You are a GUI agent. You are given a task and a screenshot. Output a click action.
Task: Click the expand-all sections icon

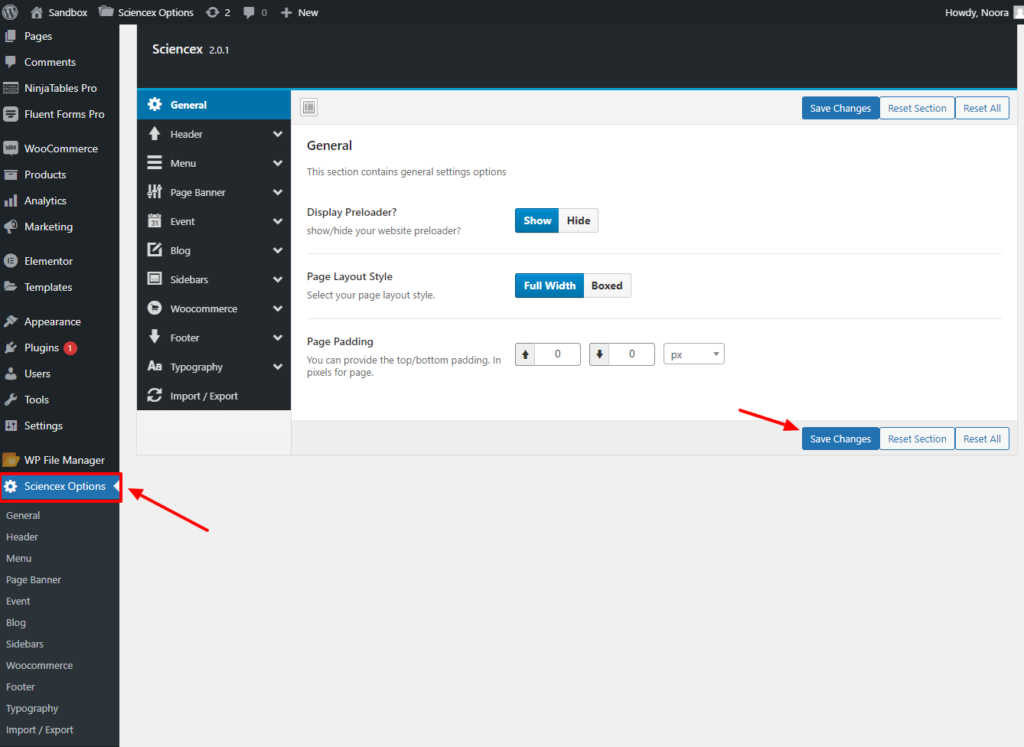point(308,107)
